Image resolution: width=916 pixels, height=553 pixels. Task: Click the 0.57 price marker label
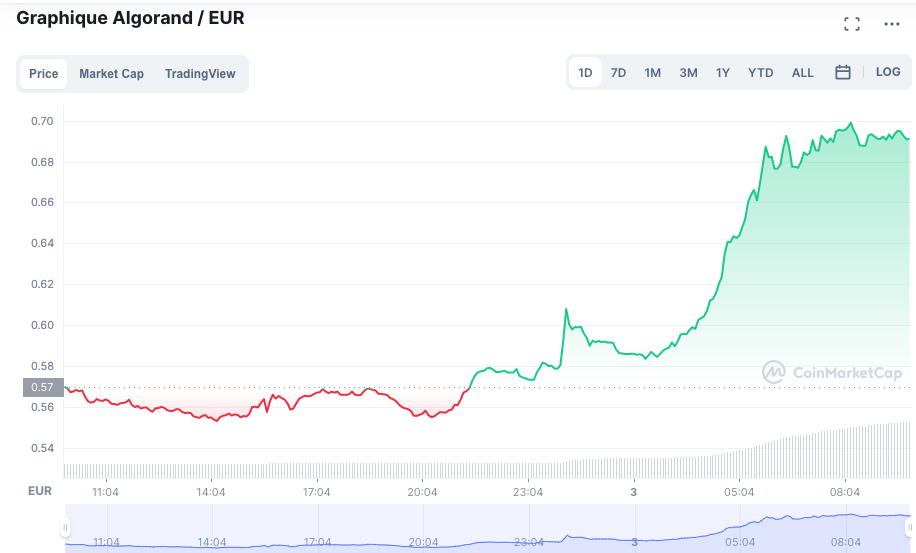(42, 387)
